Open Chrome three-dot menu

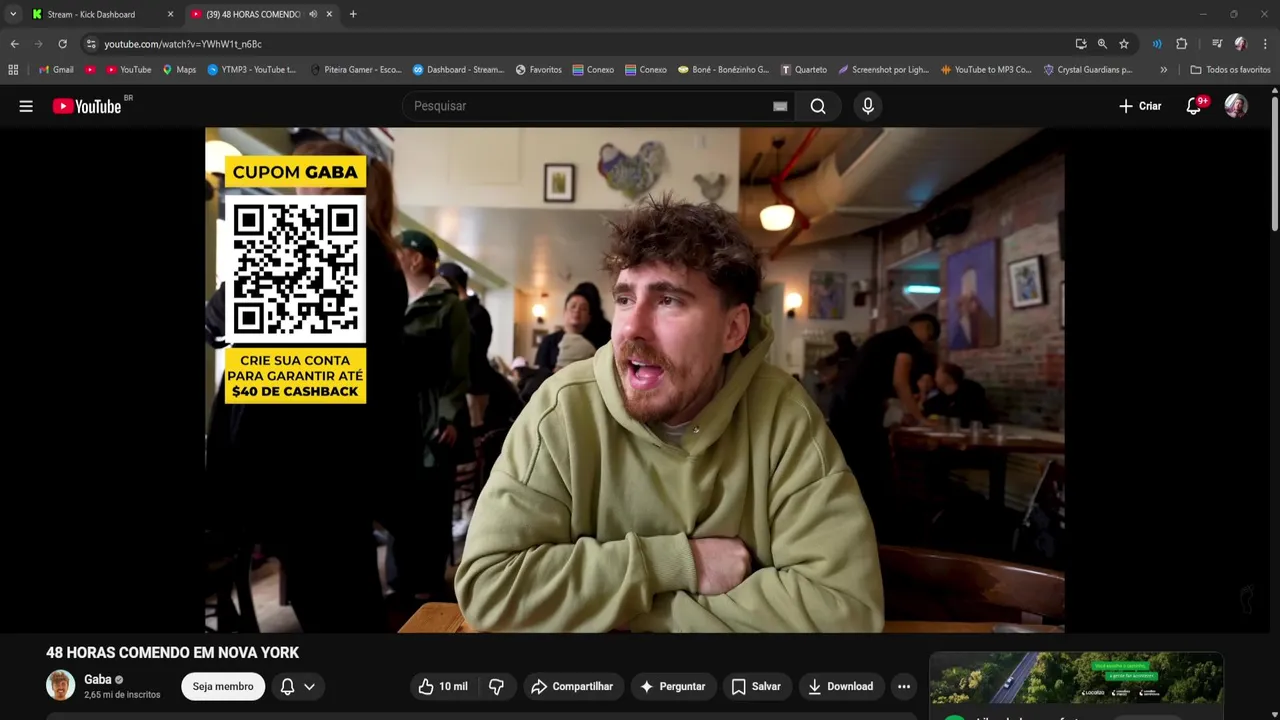coord(1265,44)
